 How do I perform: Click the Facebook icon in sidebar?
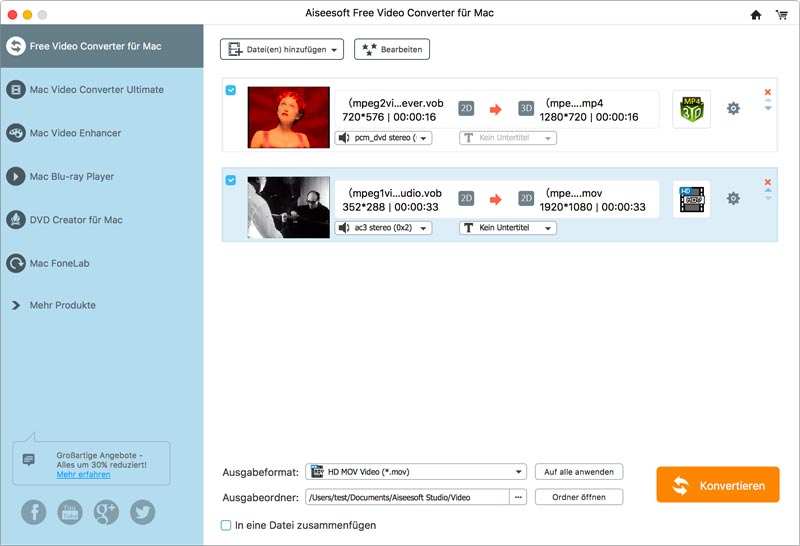(x=34, y=512)
